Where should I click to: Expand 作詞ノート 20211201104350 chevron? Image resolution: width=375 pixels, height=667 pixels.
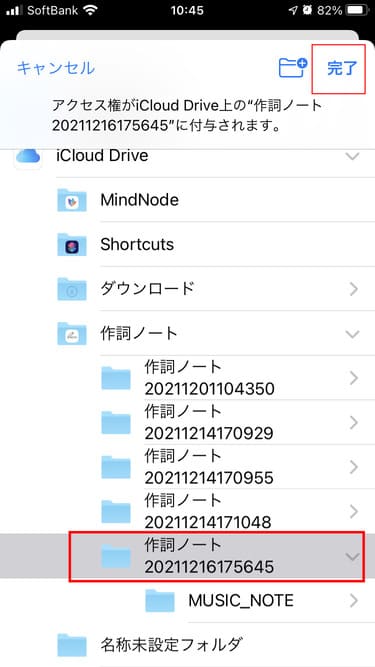(x=353, y=378)
